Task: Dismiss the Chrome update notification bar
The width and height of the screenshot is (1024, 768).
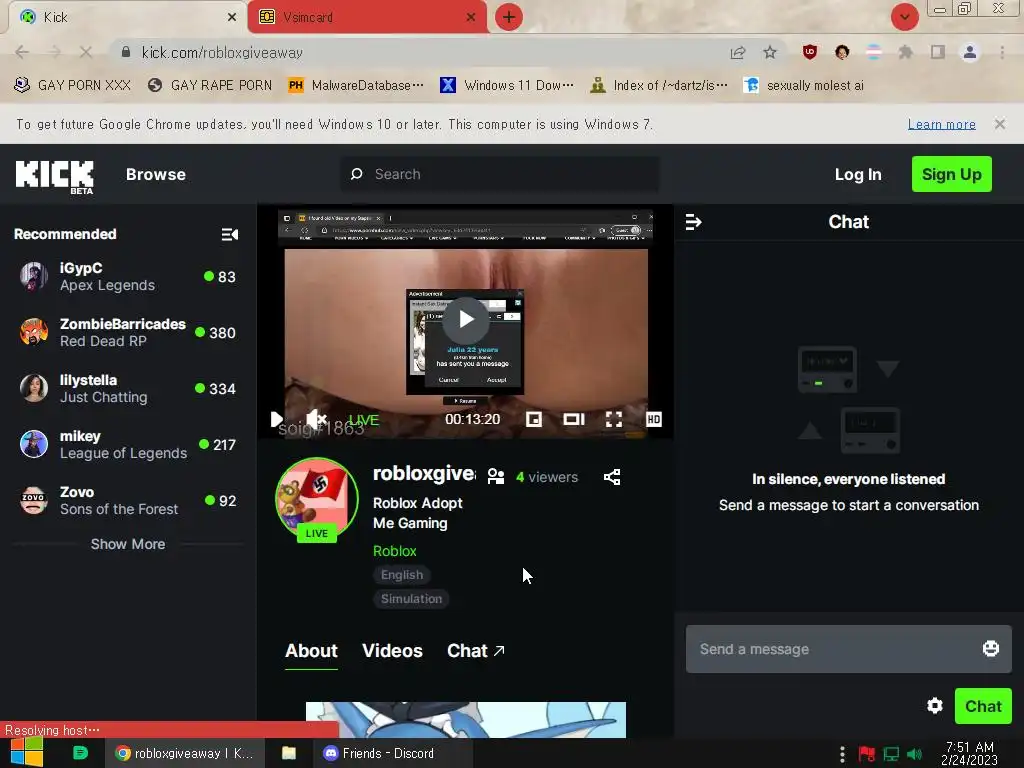Action: pos(999,124)
